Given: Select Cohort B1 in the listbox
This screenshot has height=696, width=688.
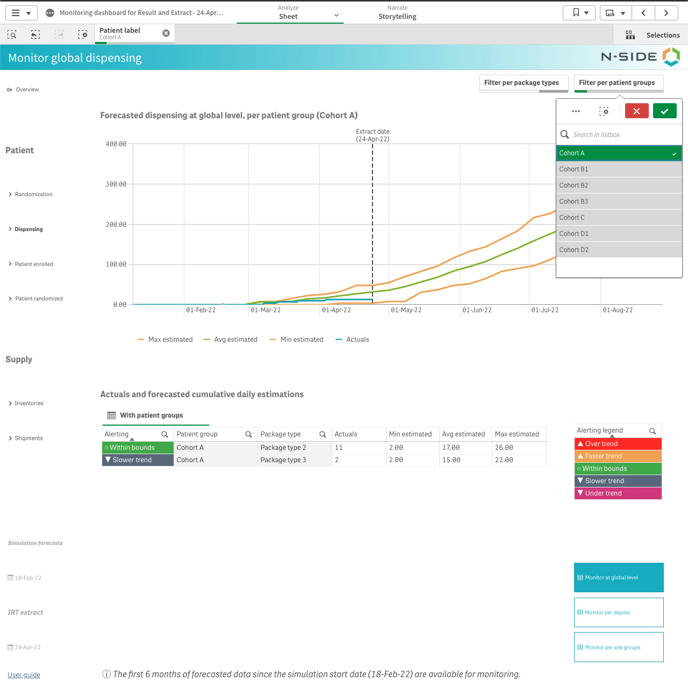Looking at the screenshot, I should [618, 169].
